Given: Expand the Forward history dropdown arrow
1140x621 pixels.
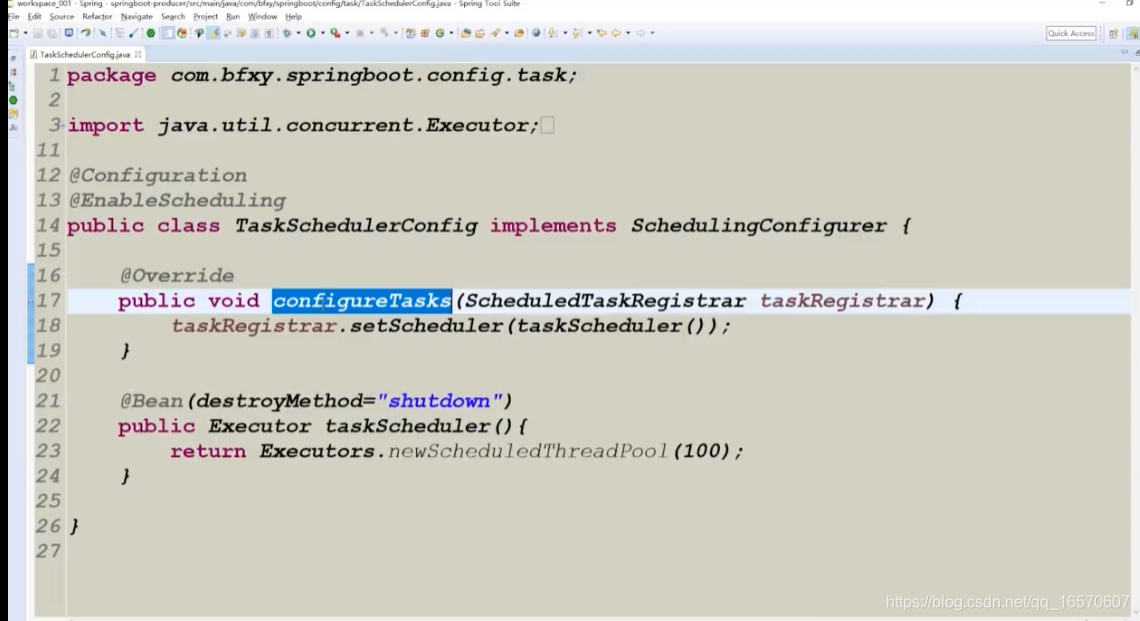Looking at the screenshot, I should [x=652, y=33].
